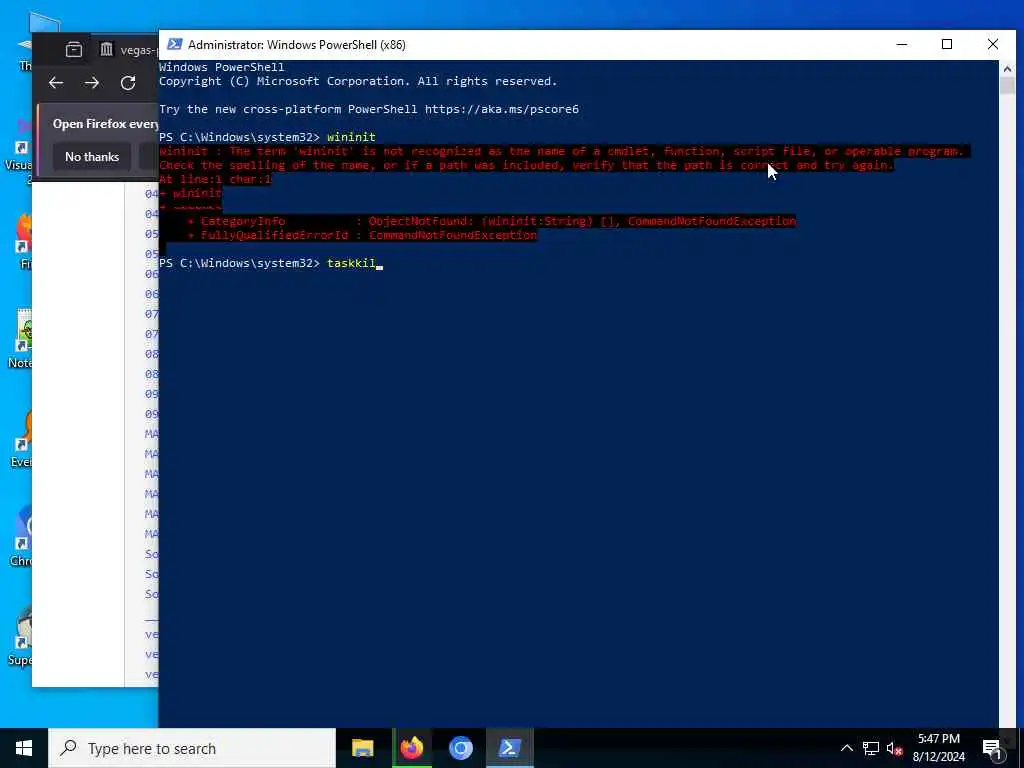Screen dimensions: 1024x768
Task: Click the taskbar search box
Action: [x=192, y=748]
